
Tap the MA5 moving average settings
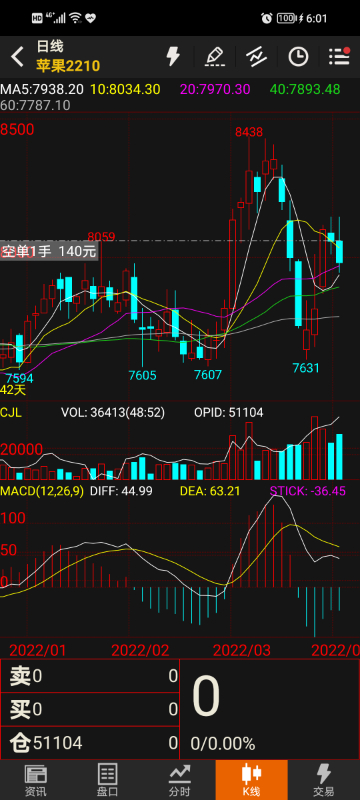(x=42, y=89)
